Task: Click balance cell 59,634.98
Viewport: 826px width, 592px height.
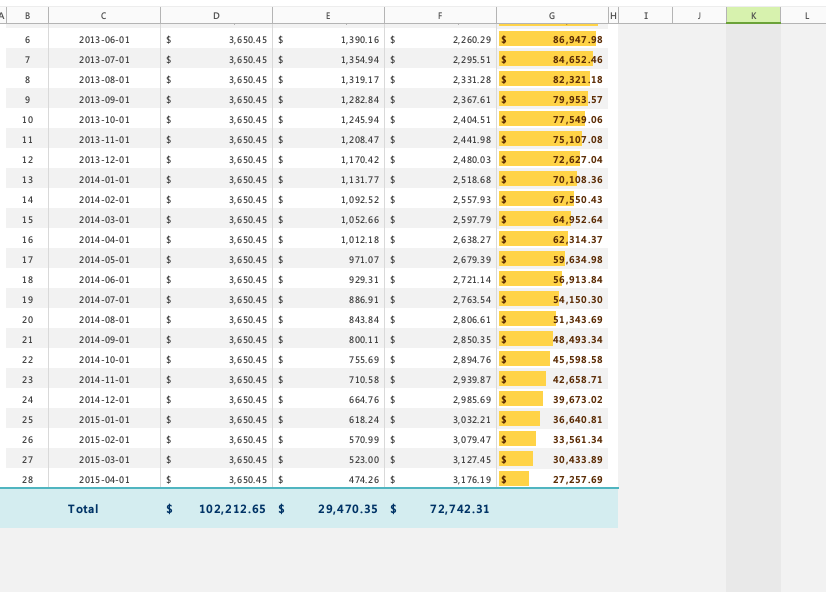Action: pos(552,260)
